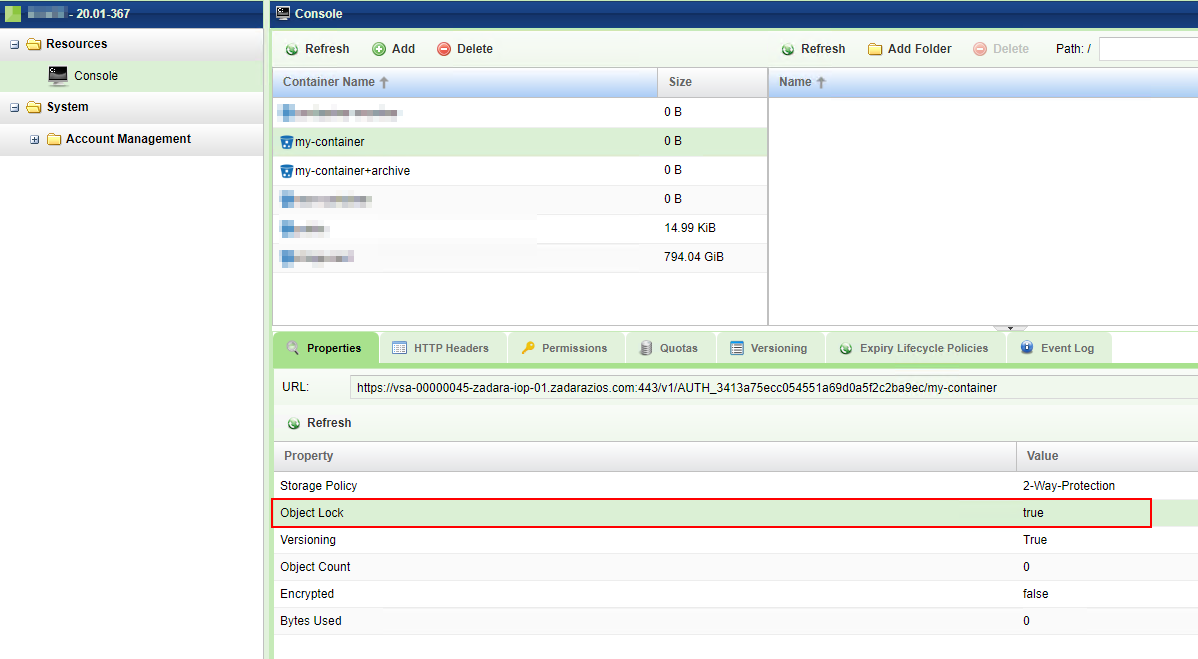The width and height of the screenshot is (1198, 659).
Task: Select the Encrypted property row
Action: [736, 594]
